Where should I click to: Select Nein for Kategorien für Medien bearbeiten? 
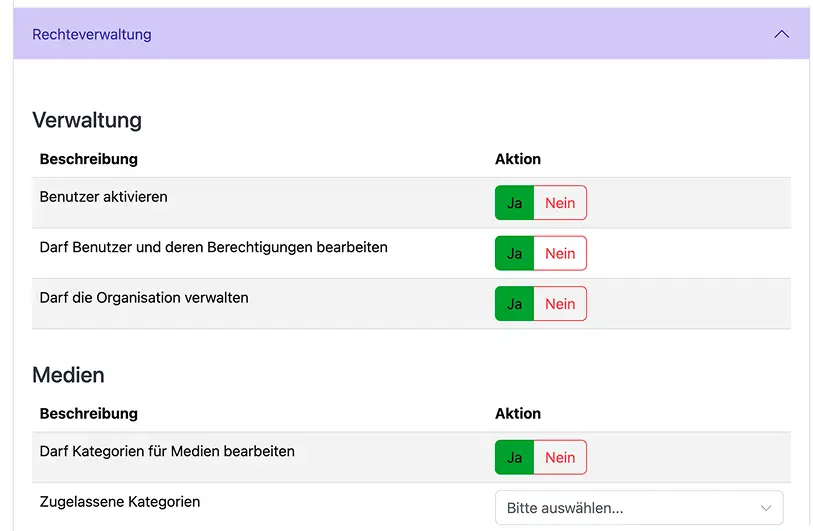[x=560, y=458]
